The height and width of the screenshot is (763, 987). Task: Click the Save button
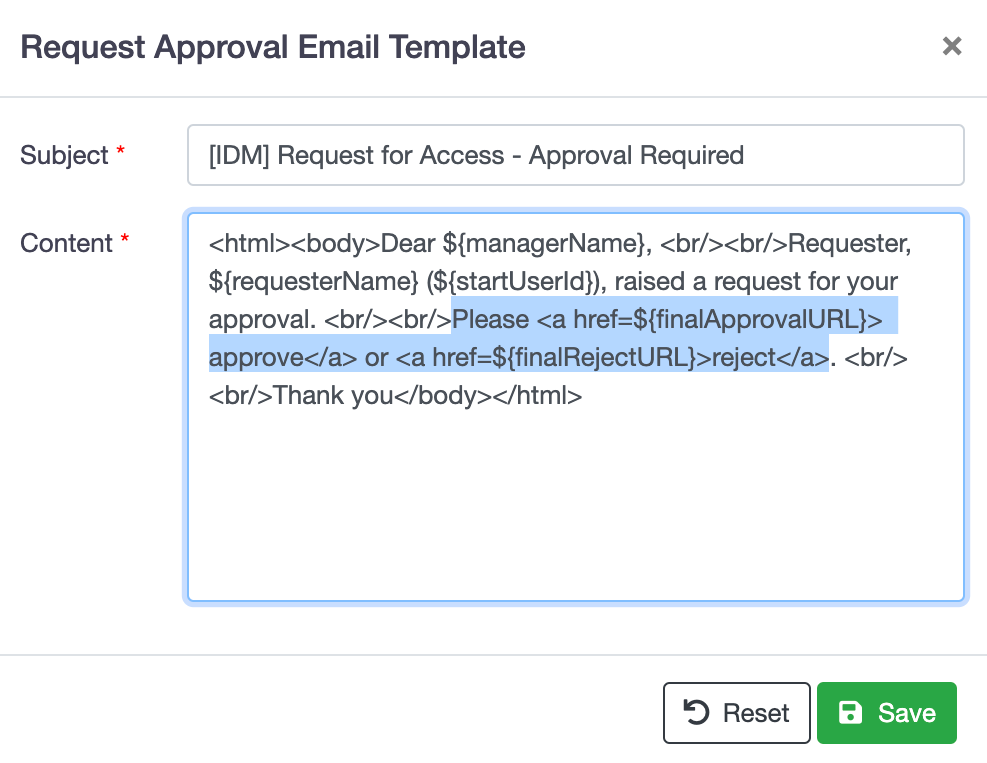click(886, 713)
